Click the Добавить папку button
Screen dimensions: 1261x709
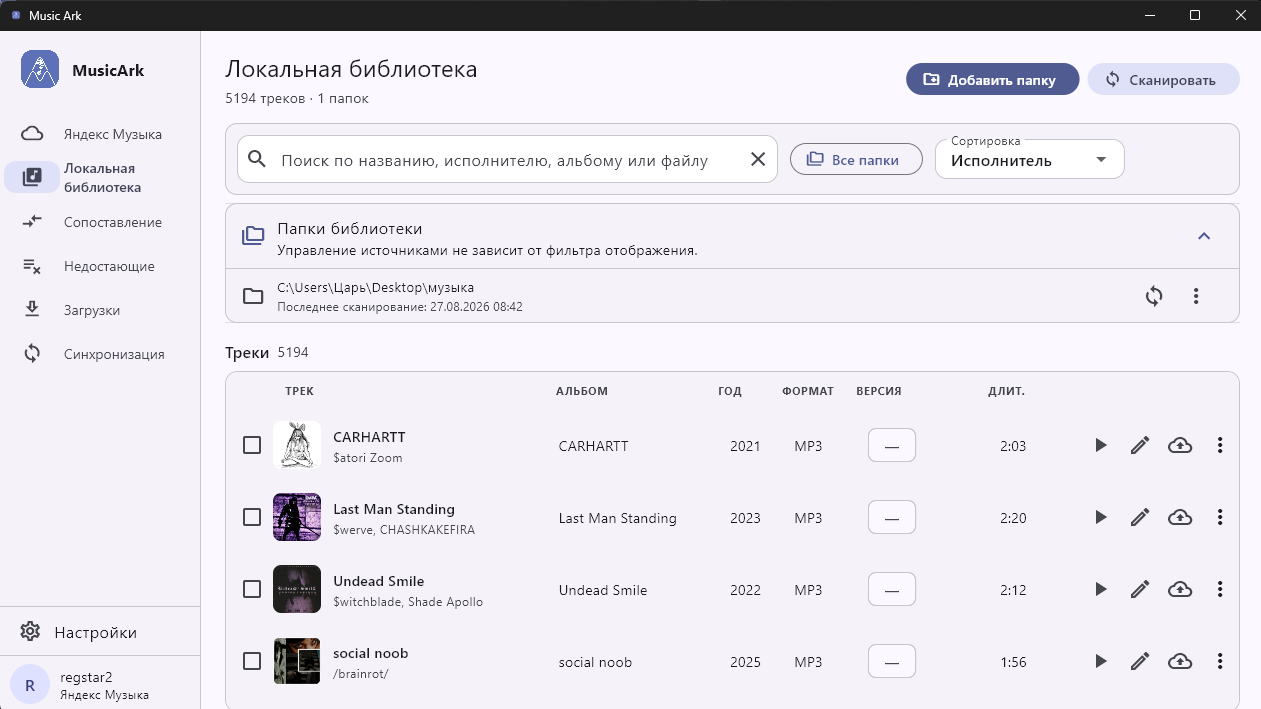coord(993,80)
